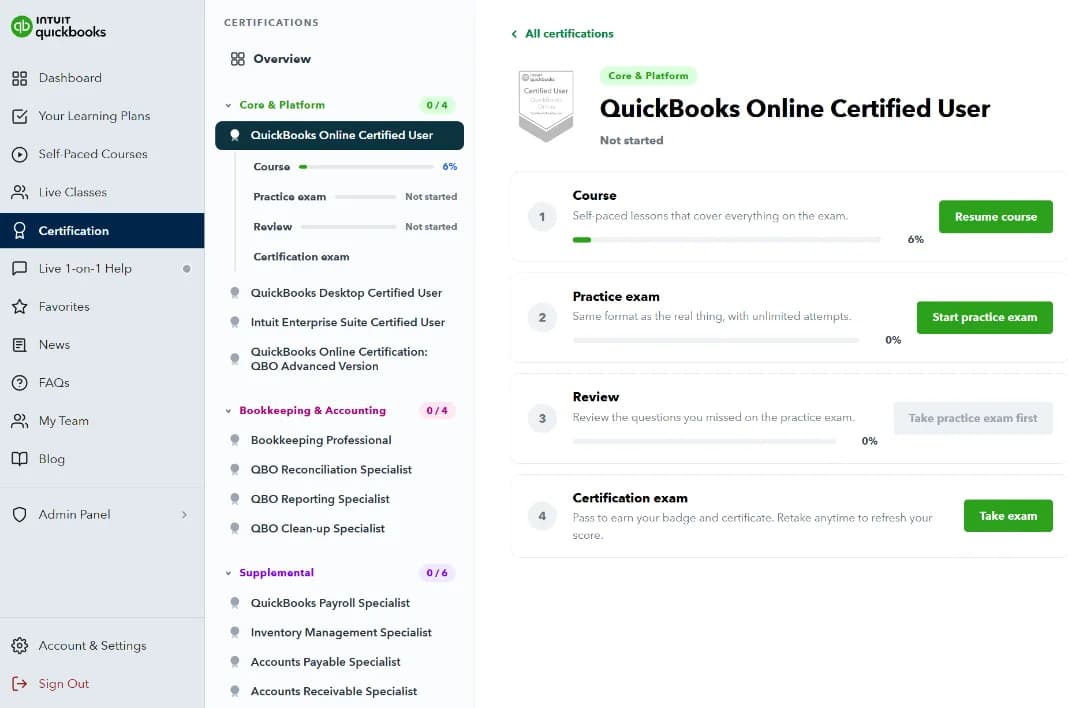Open Dashboard grid icon
The image size is (1068, 708).
[x=20, y=78]
